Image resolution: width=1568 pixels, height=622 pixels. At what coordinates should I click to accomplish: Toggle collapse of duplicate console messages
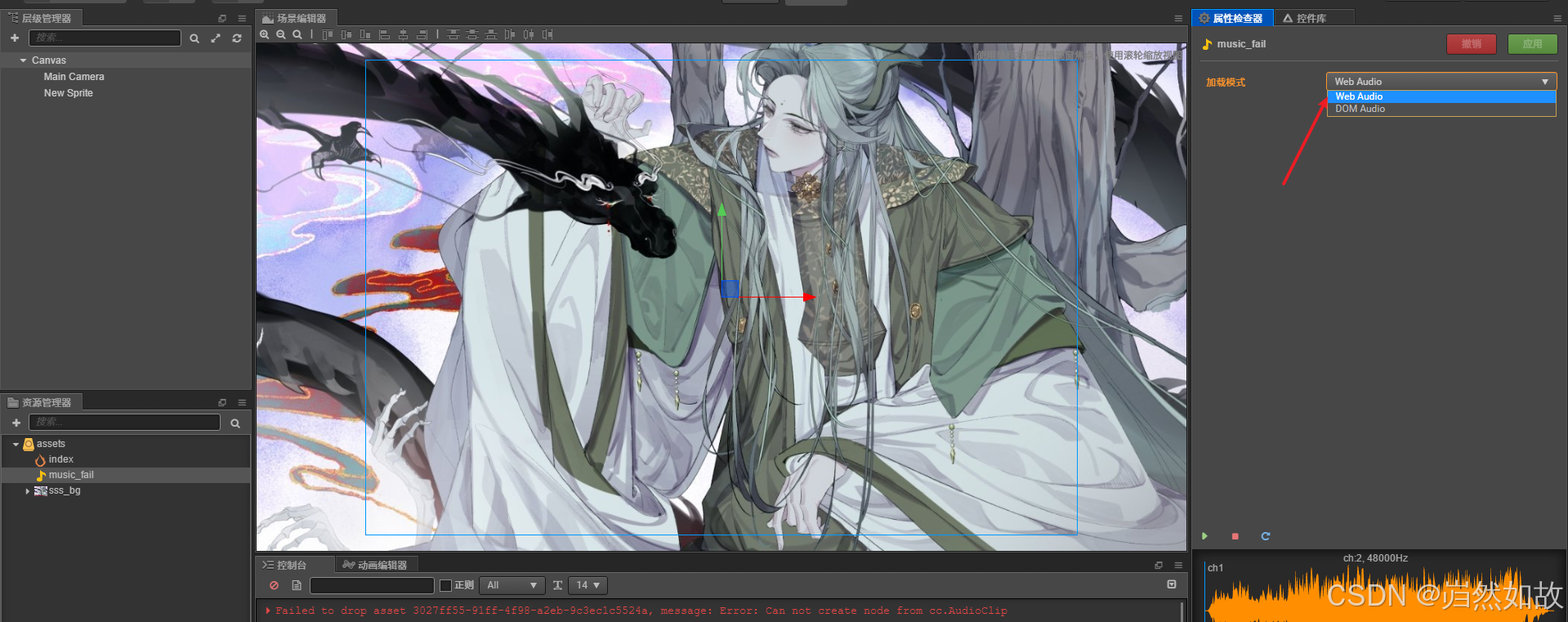(x=1172, y=584)
